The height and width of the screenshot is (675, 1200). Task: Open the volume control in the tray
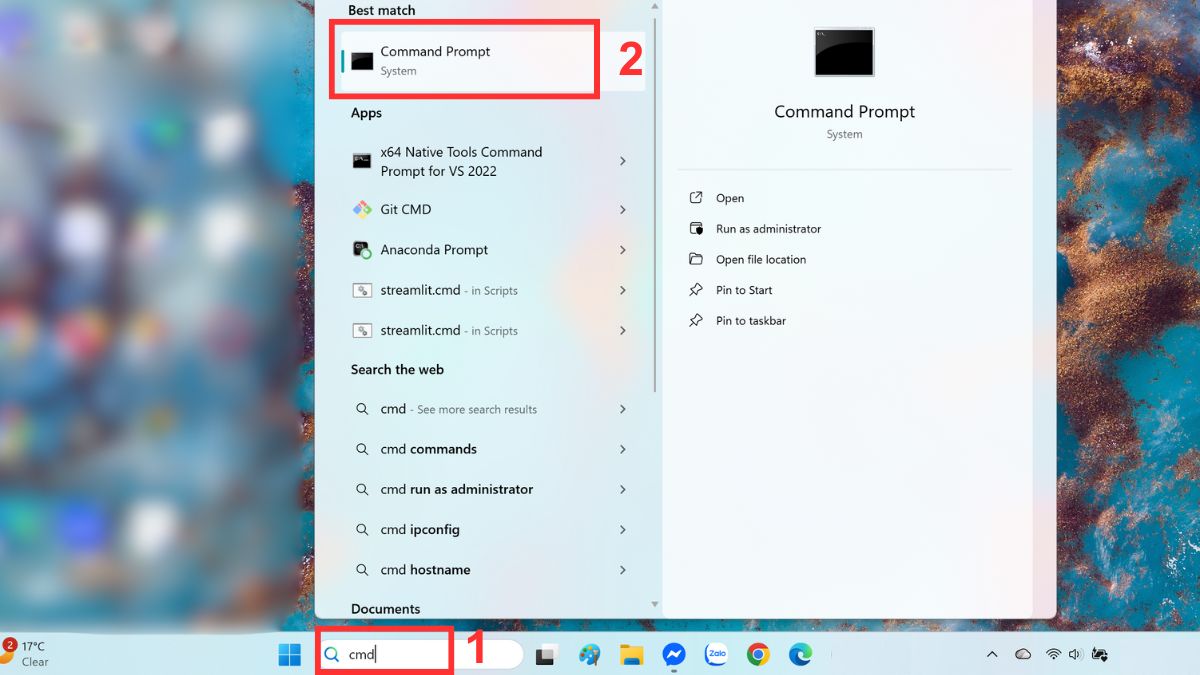1075,655
